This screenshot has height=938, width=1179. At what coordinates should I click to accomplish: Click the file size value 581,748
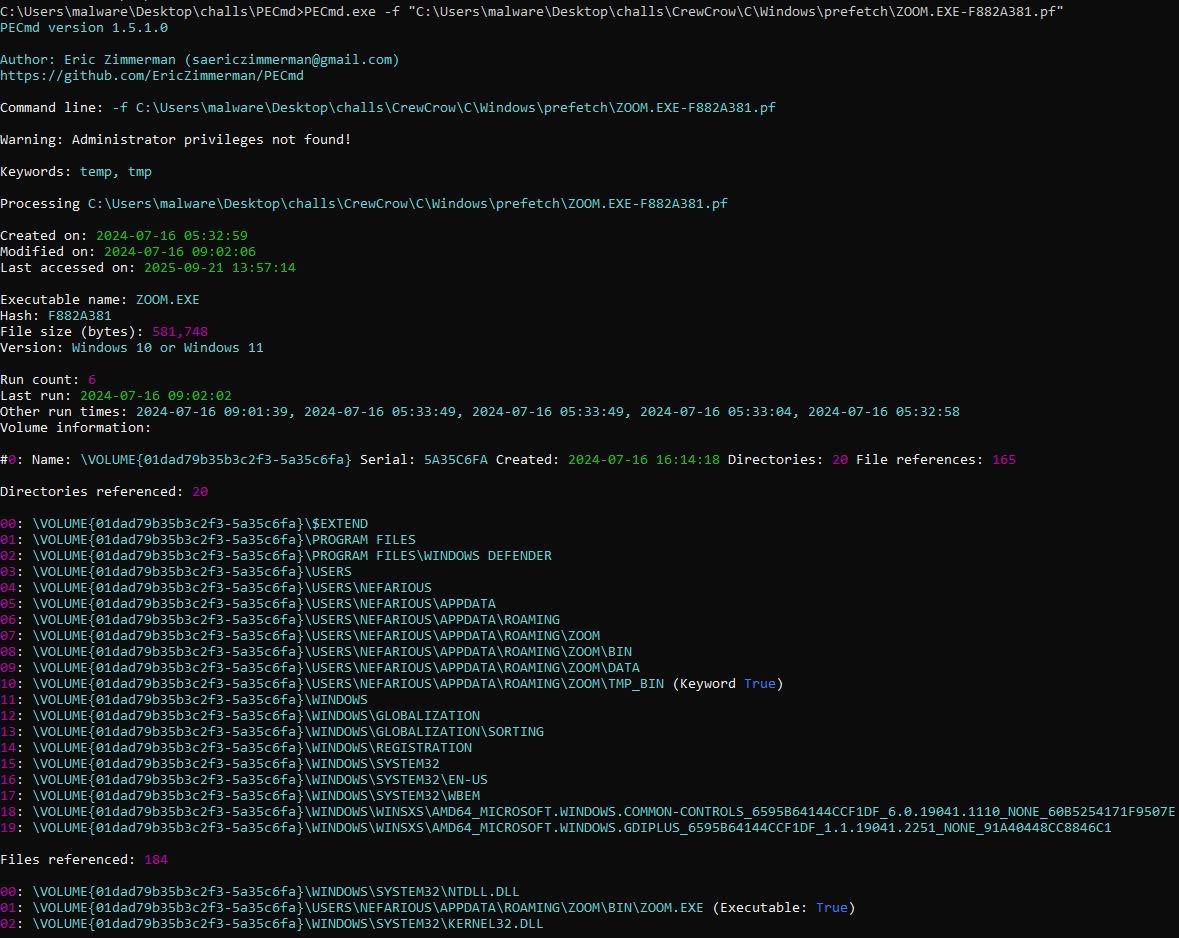coord(180,332)
